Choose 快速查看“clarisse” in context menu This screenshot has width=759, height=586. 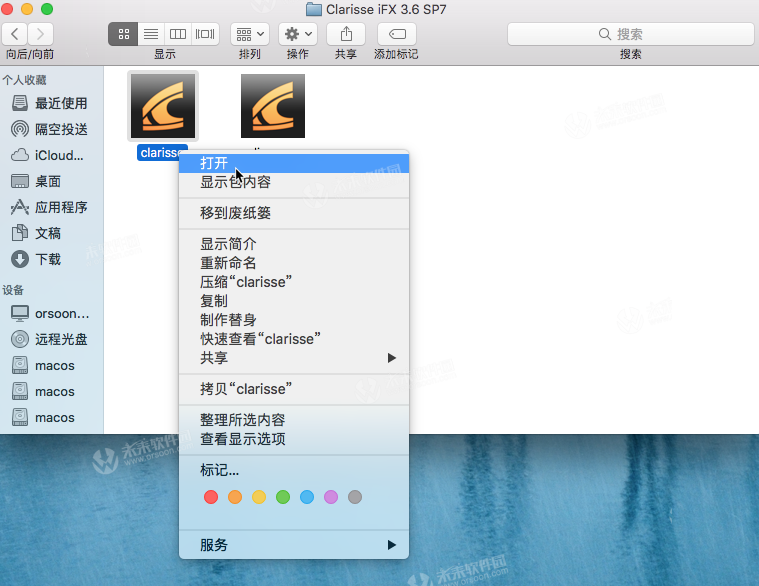click(x=294, y=339)
